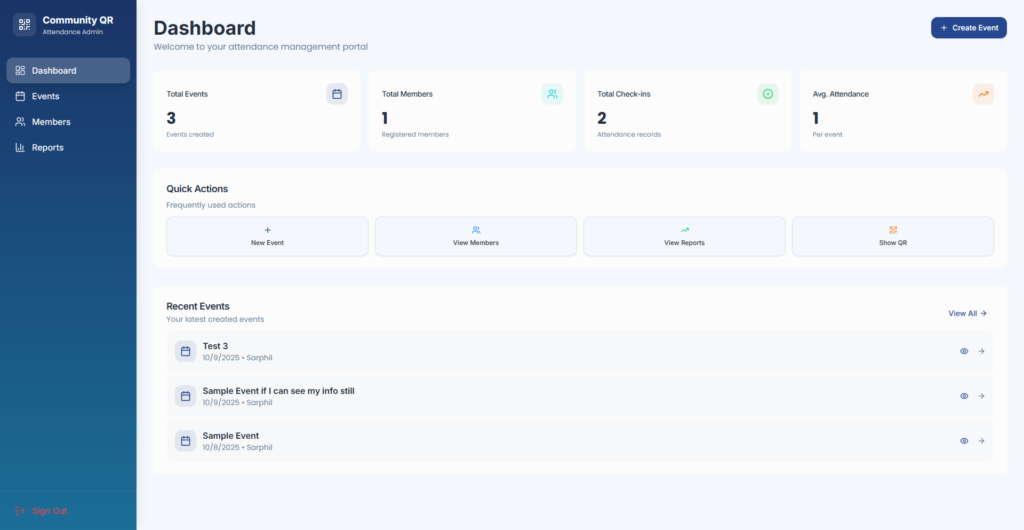Click the Sign Out icon in sidebar
Screen dimensions: 1024x530
(20, 511)
